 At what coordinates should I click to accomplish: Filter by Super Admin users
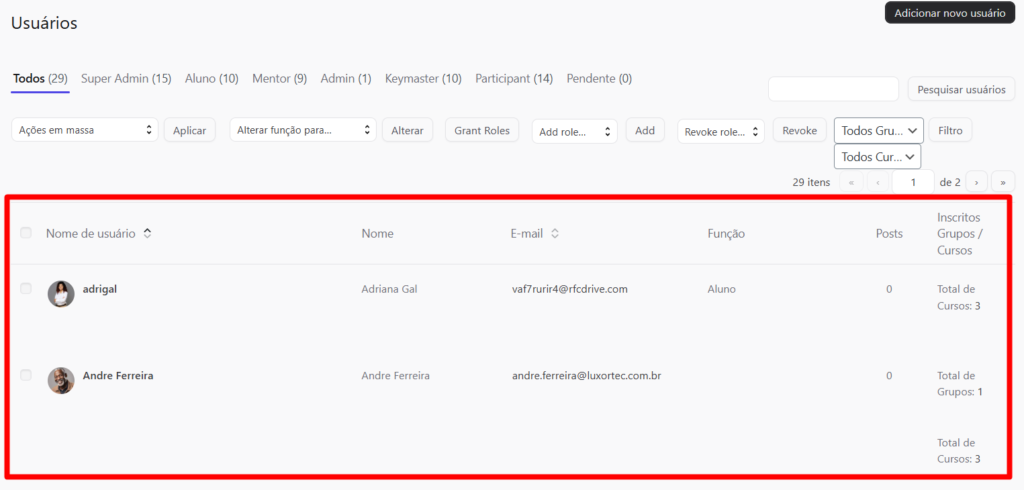126,78
